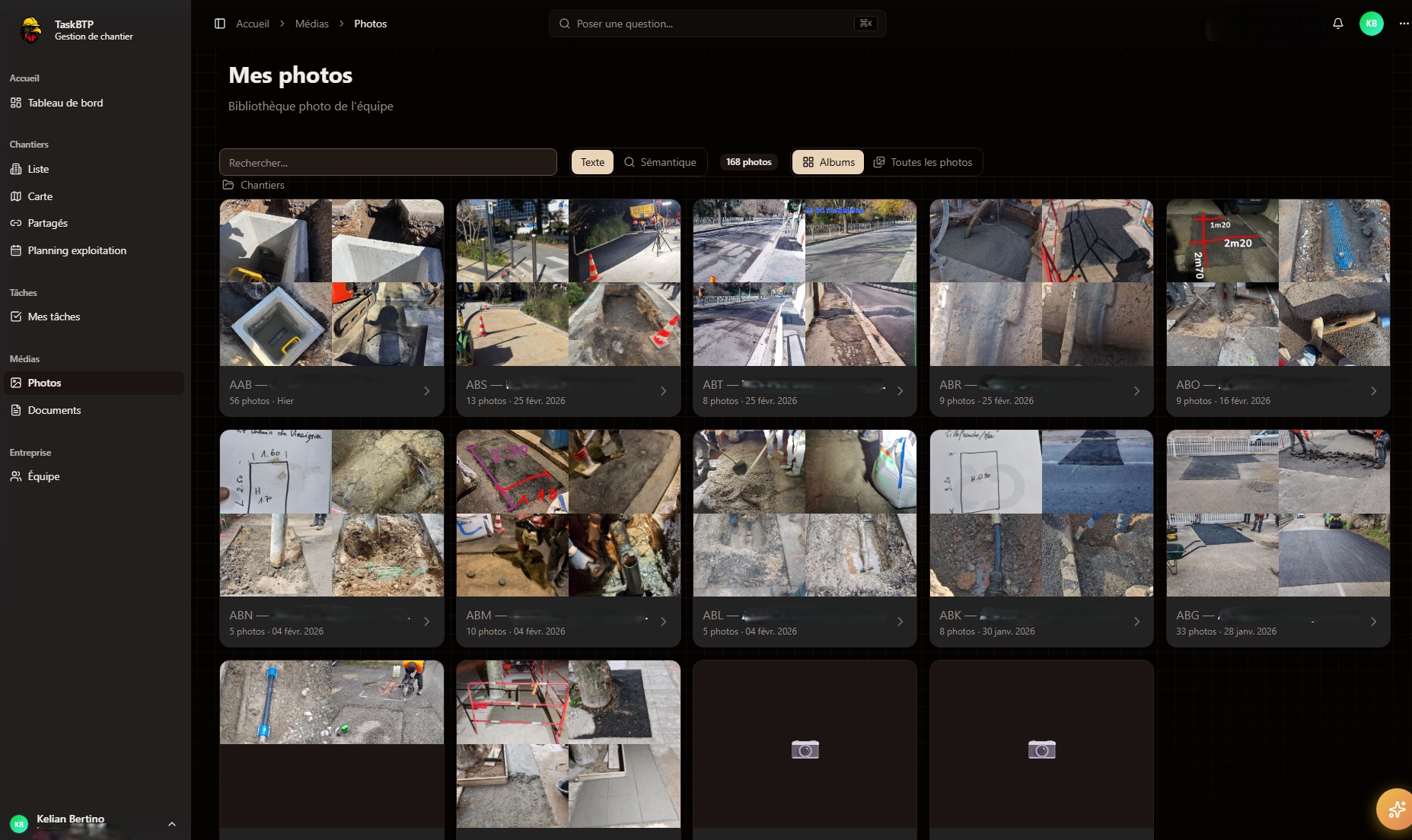The width and height of the screenshot is (1412, 840).
Task: Switch search mode to Texte
Action: [592, 162]
